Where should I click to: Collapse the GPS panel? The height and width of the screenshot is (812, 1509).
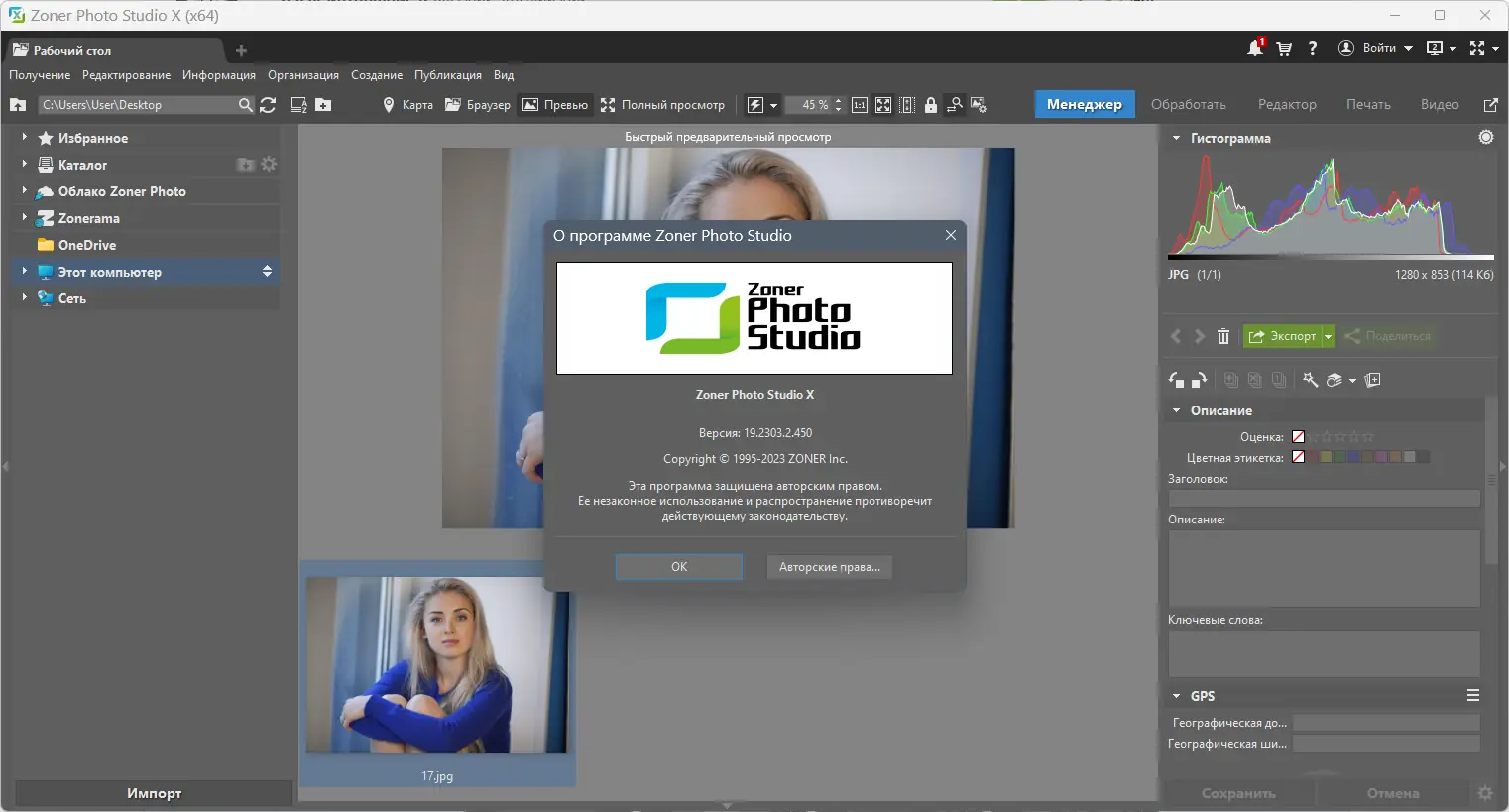tap(1177, 696)
